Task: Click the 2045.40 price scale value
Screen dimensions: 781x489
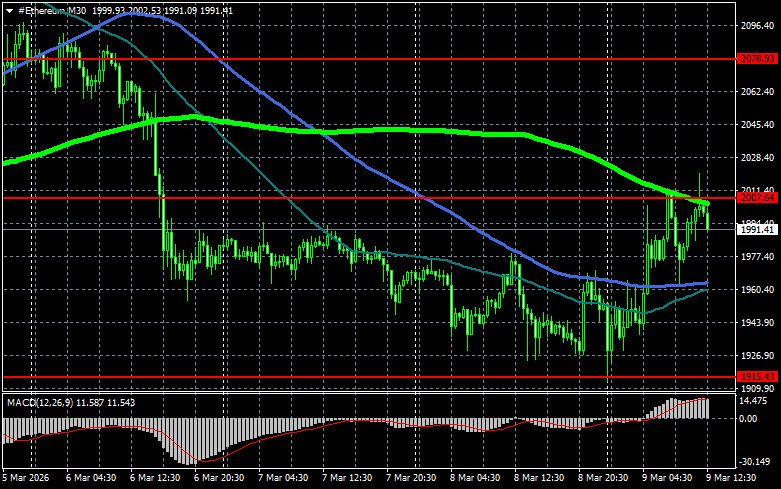Action: (x=758, y=124)
